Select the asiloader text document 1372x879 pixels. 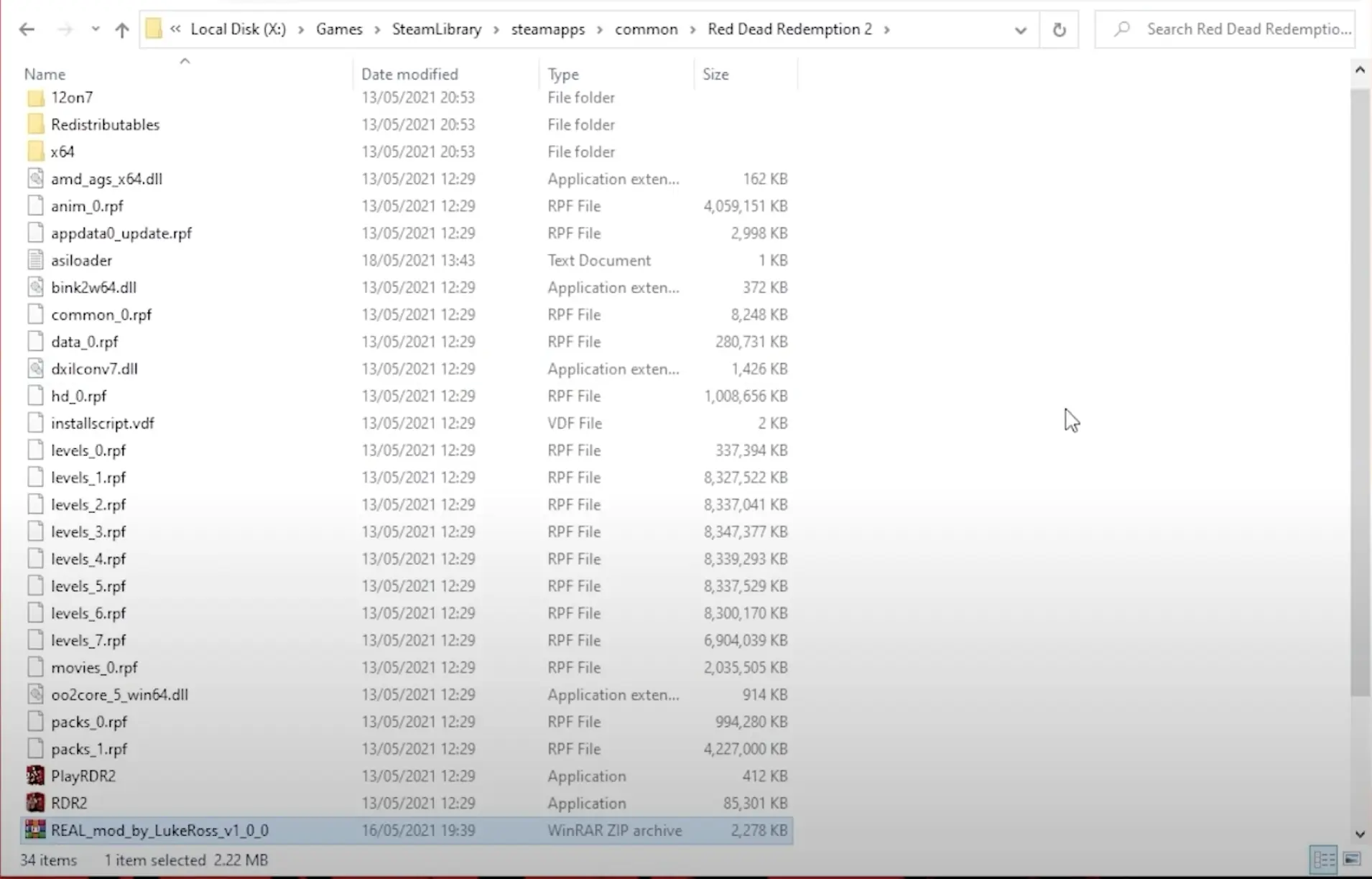pos(81,260)
